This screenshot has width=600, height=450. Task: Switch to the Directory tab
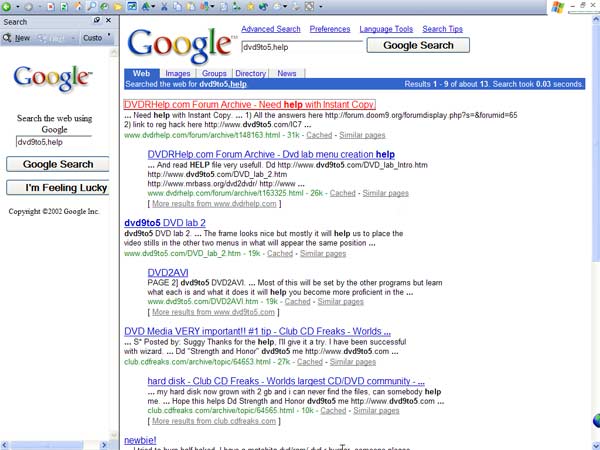point(251,73)
